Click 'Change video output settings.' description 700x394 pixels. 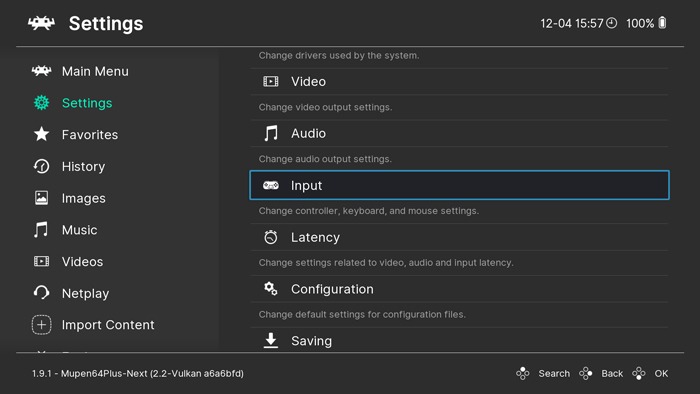click(x=325, y=107)
